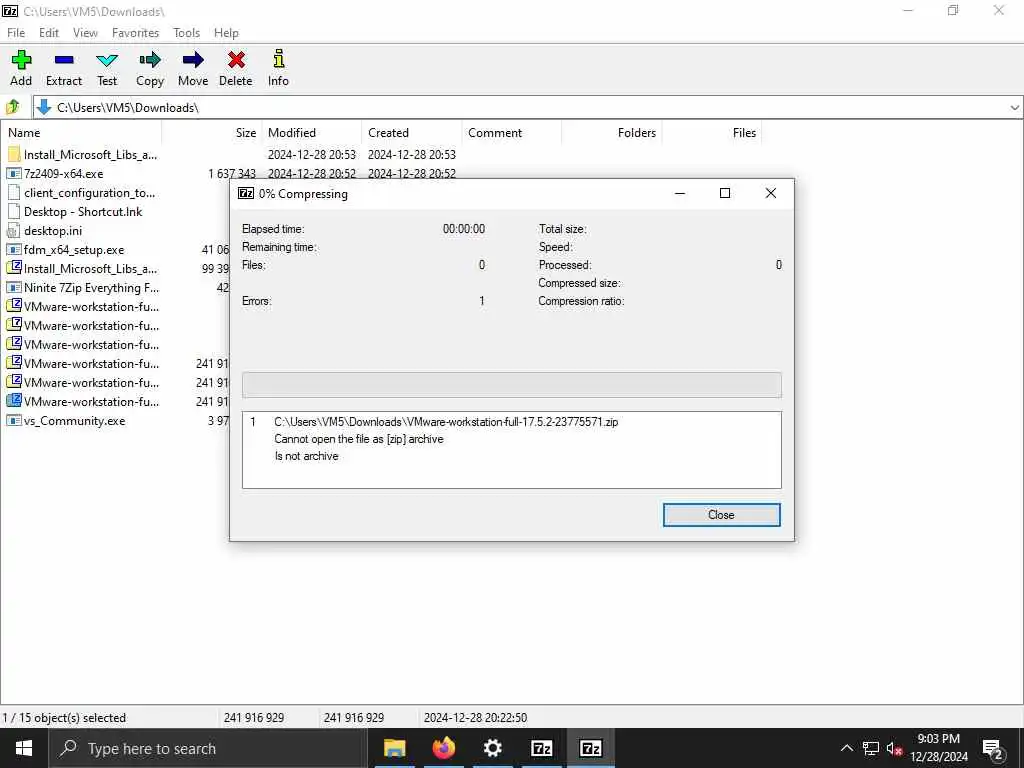Click the taskbar search box
Viewport: 1024px width, 768px height.
(x=208, y=748)
